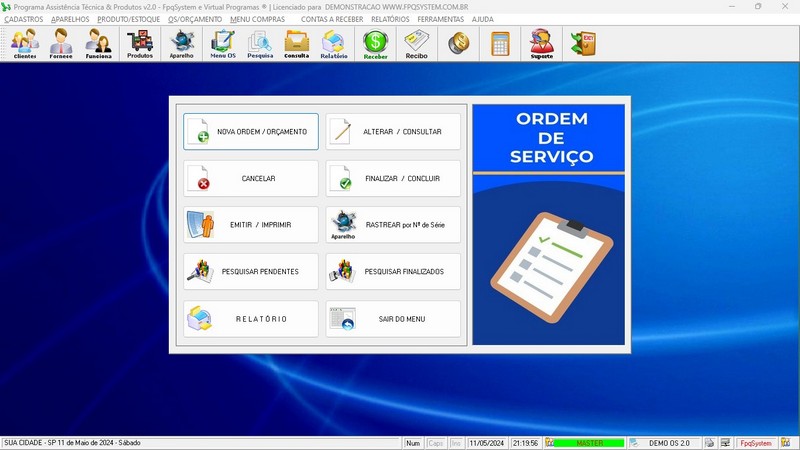Click PESQUISAR PENDENTES button
The image size is (800, 450).
[x=251, y=272]
